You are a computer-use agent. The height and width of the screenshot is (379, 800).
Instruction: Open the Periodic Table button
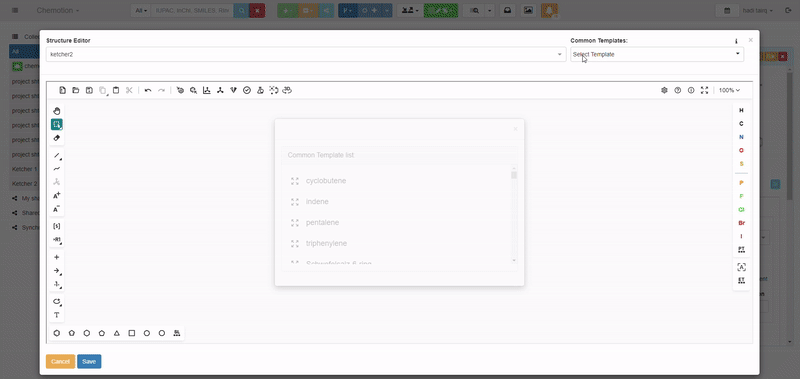pyautogui.click(x=741, y=249)
